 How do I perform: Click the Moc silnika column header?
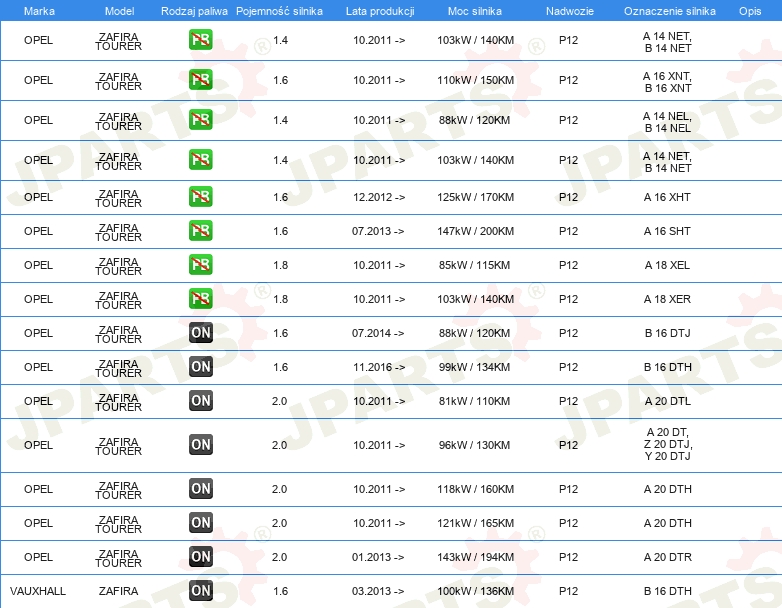(475, 11)
